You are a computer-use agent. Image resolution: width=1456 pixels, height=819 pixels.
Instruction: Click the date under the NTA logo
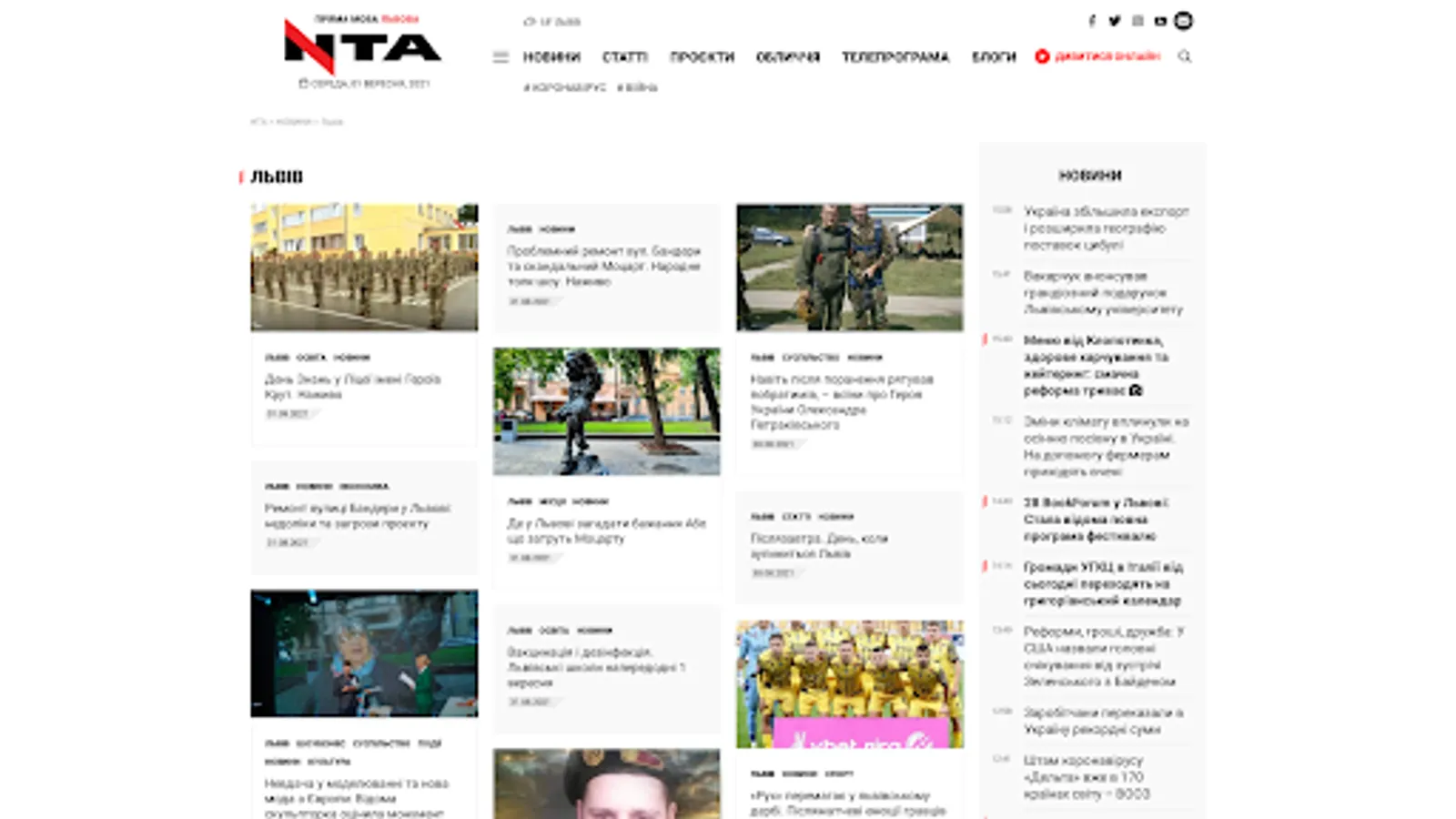coord(365,84)
